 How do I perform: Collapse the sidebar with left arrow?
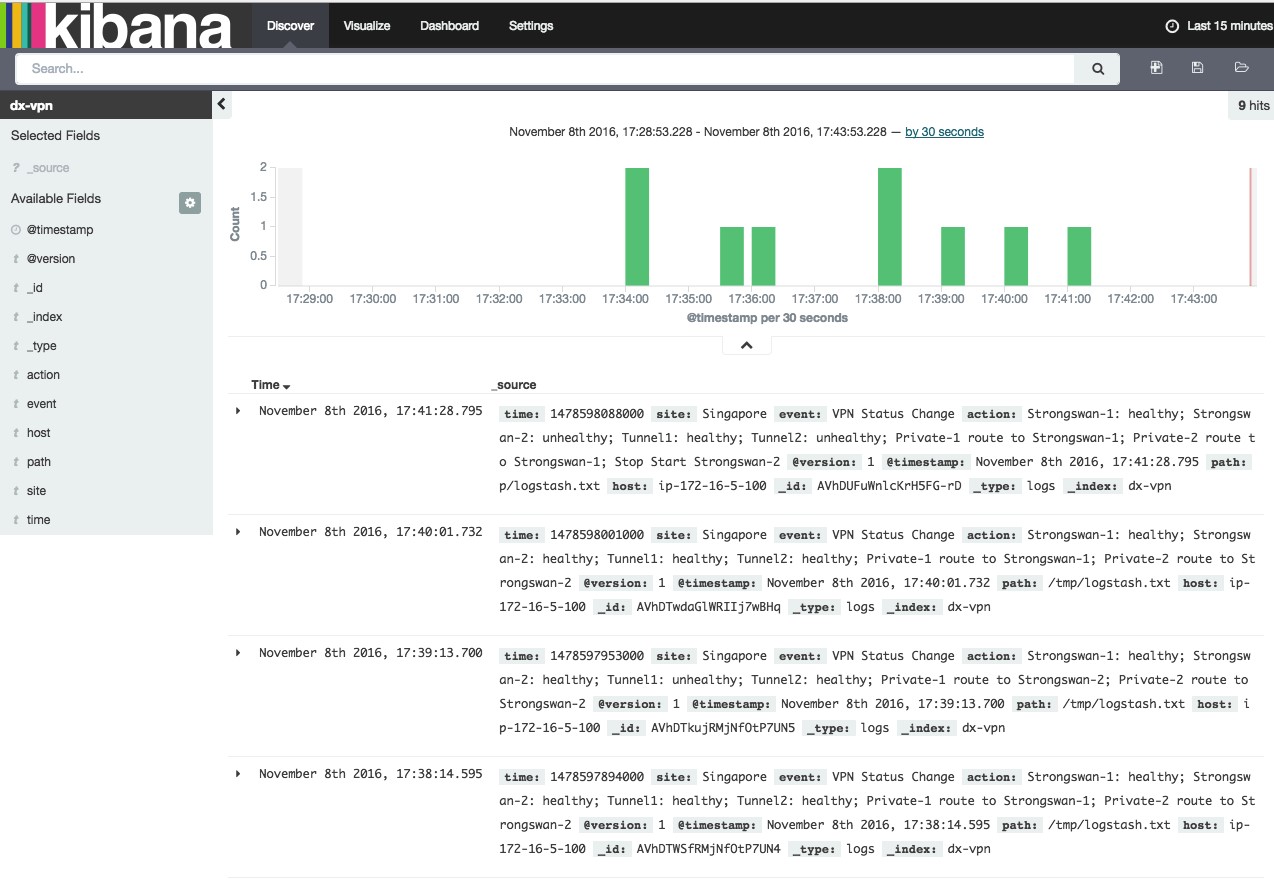(x=222, y=104)
